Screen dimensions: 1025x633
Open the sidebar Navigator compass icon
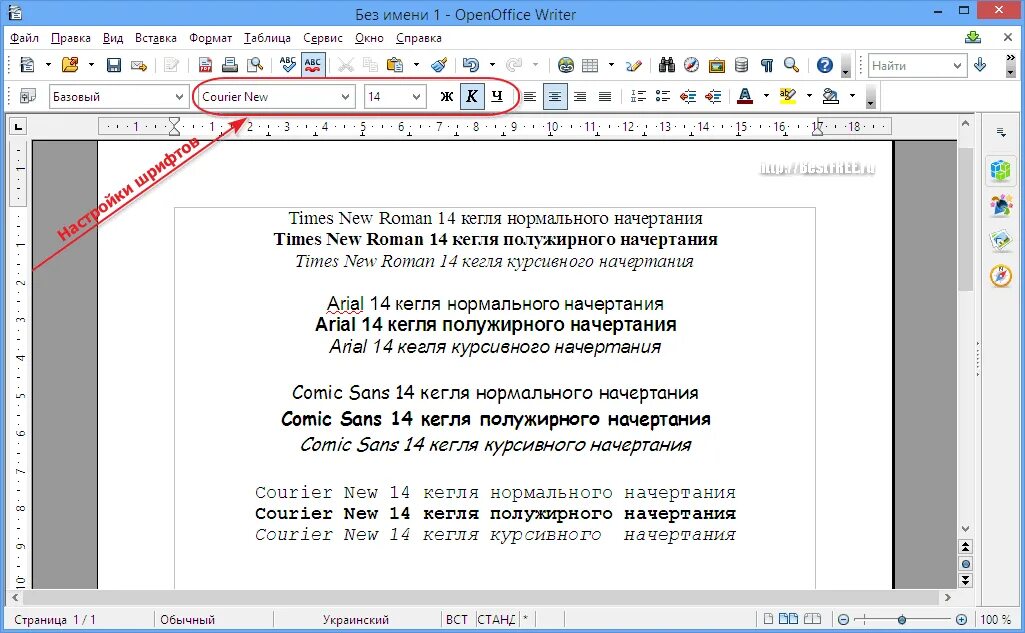coord(1000,276)
